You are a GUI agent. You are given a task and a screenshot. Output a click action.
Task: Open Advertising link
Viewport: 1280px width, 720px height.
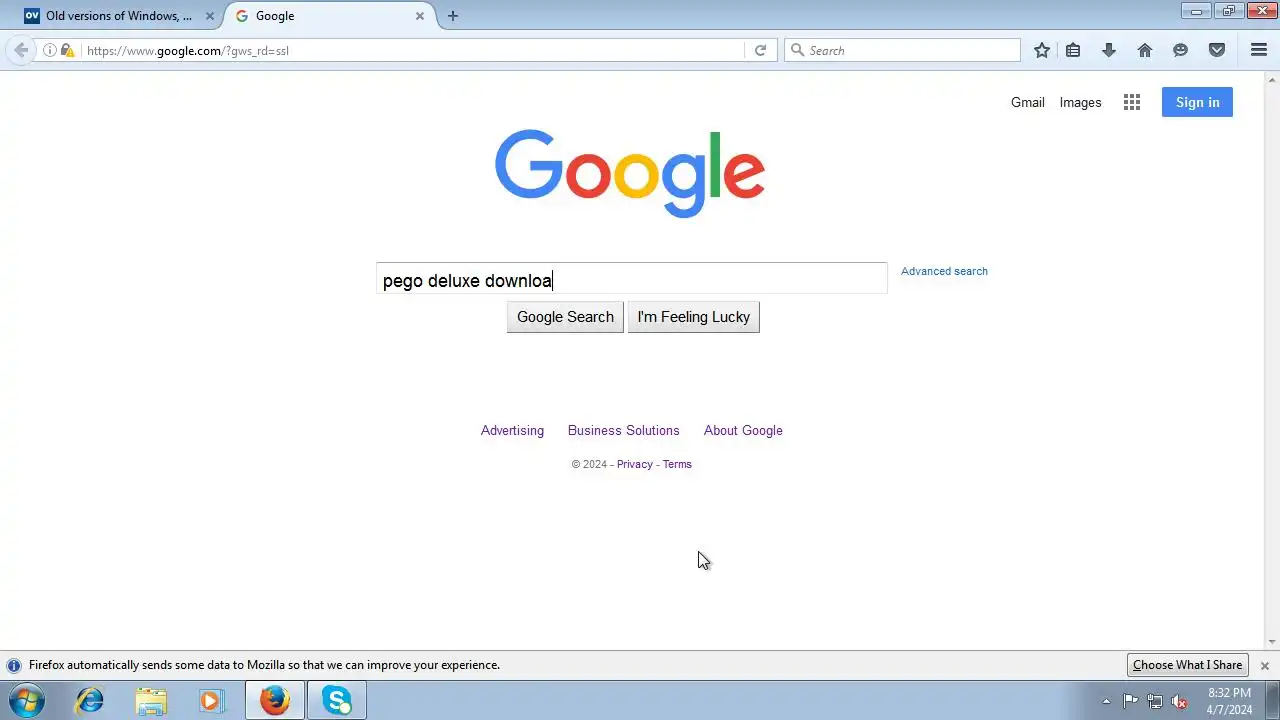(512, 430)
